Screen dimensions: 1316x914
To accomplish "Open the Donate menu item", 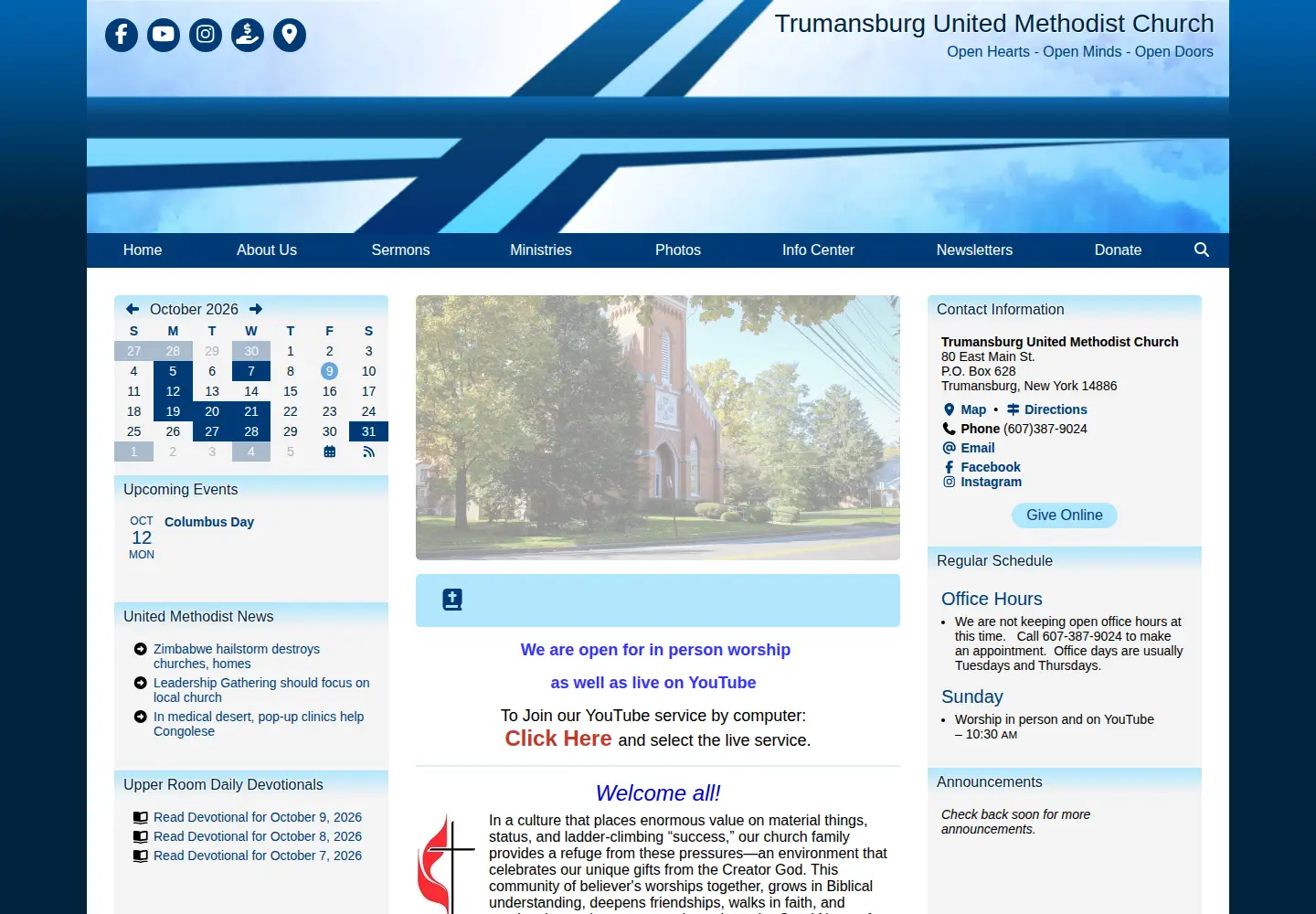I will pyautogui.click(x=1118, y=250).
